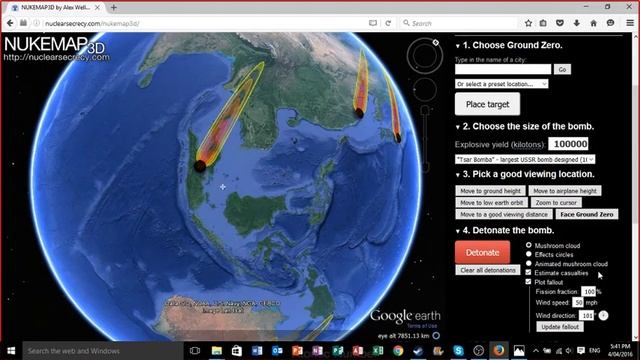
Task: Open OBS Studio from the taskbar
Action: click(478, 351)
